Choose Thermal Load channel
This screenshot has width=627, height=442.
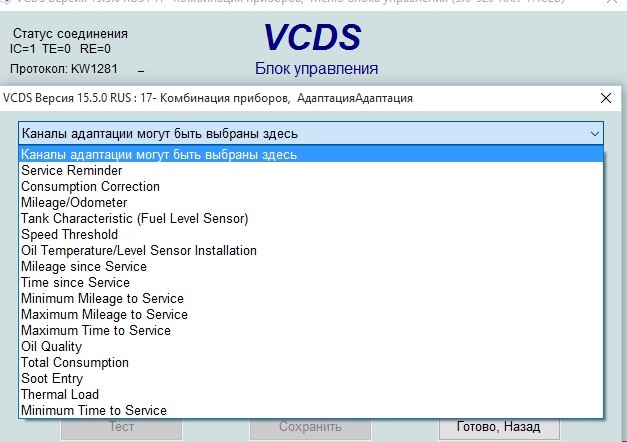click(x=311, y=394)
